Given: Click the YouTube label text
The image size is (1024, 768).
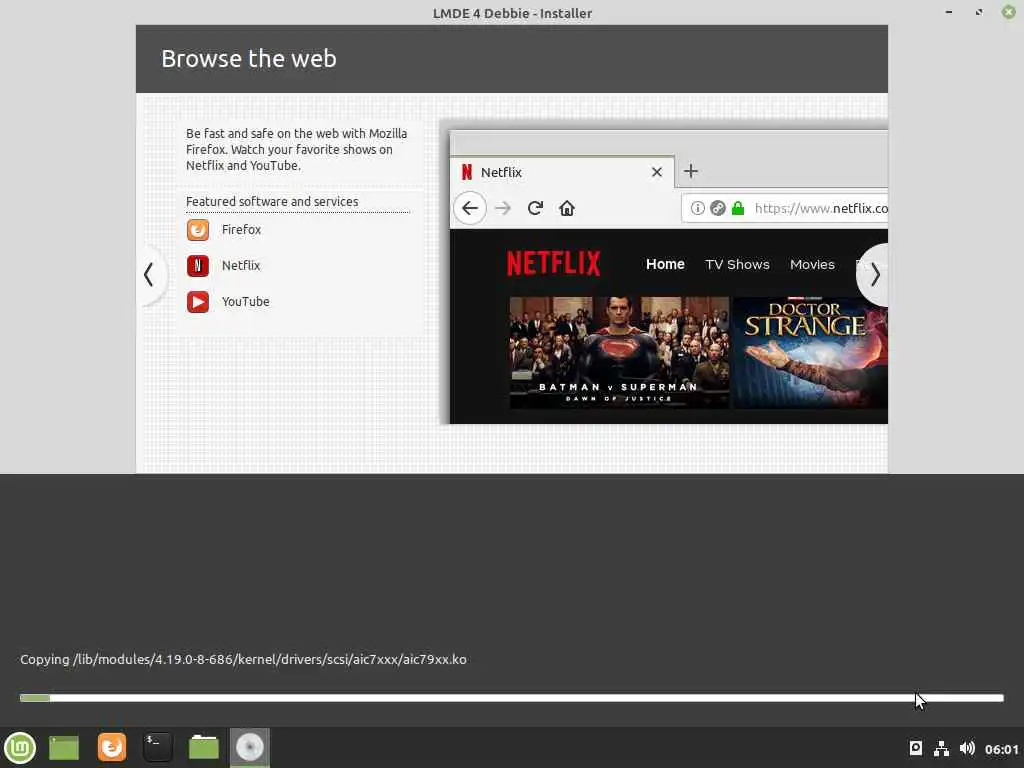Looking at the screenshot, I should pyautogui.click(x=246, y=302).
